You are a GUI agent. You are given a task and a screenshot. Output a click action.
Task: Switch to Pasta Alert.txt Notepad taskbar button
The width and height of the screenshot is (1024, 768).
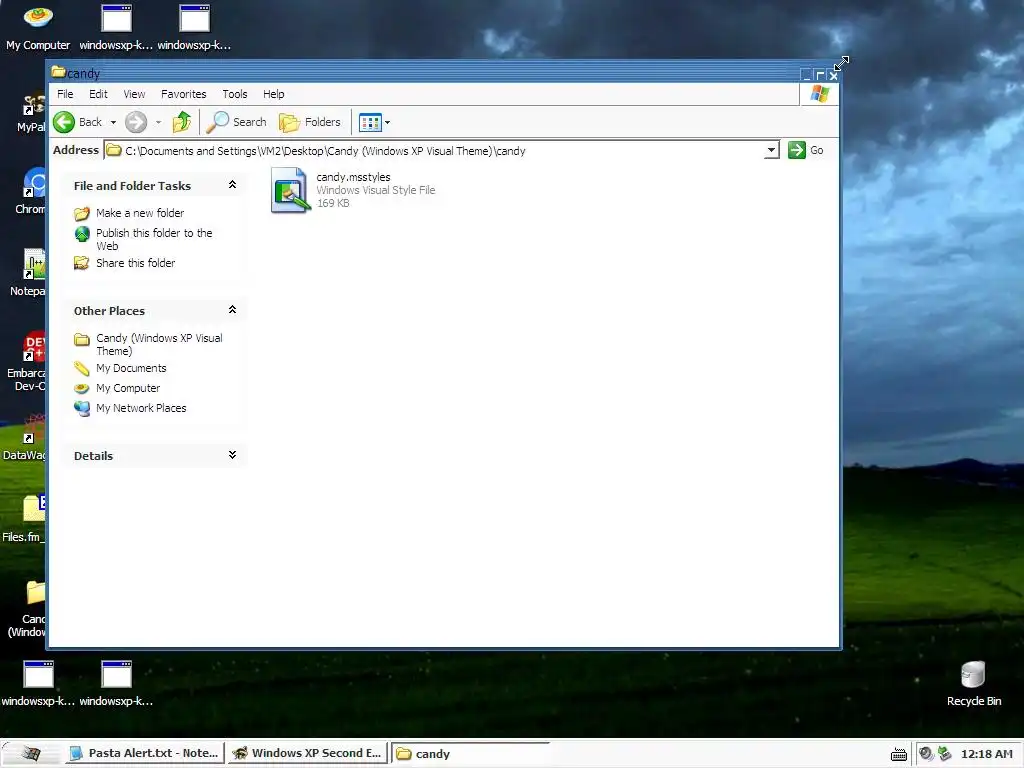pos(144,753)
